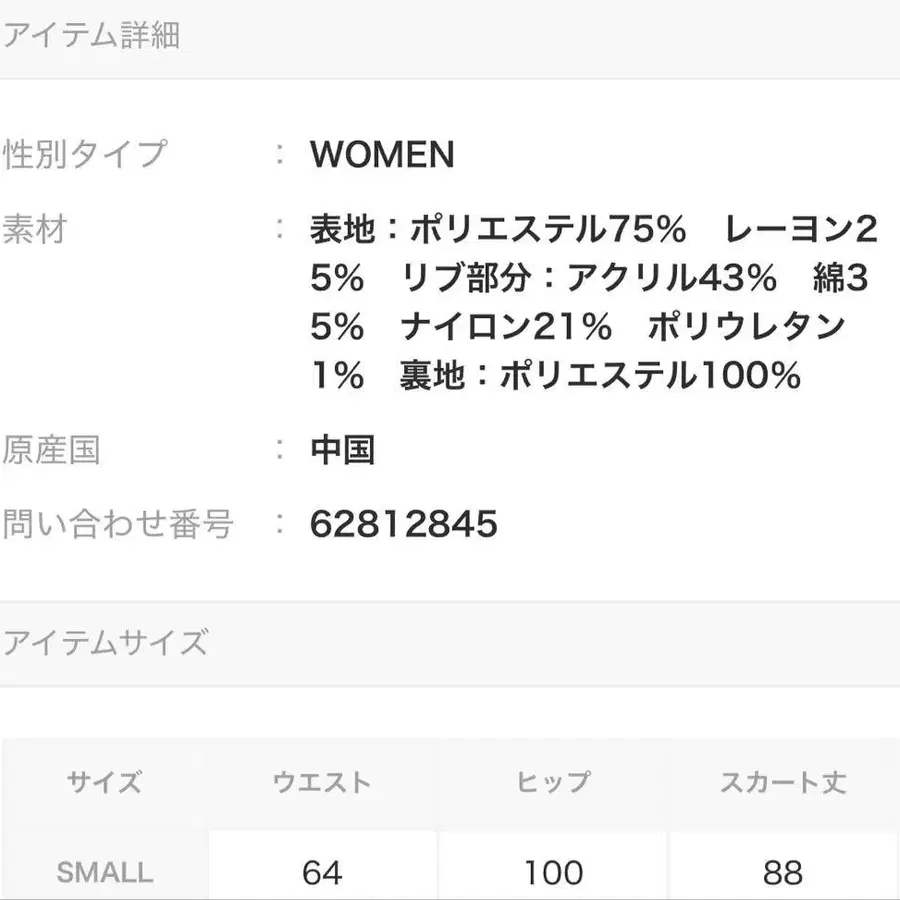Viewport: 900px width, 900px height.
Task: Open the WOMEN gender type value
Action: coord(382,155)
